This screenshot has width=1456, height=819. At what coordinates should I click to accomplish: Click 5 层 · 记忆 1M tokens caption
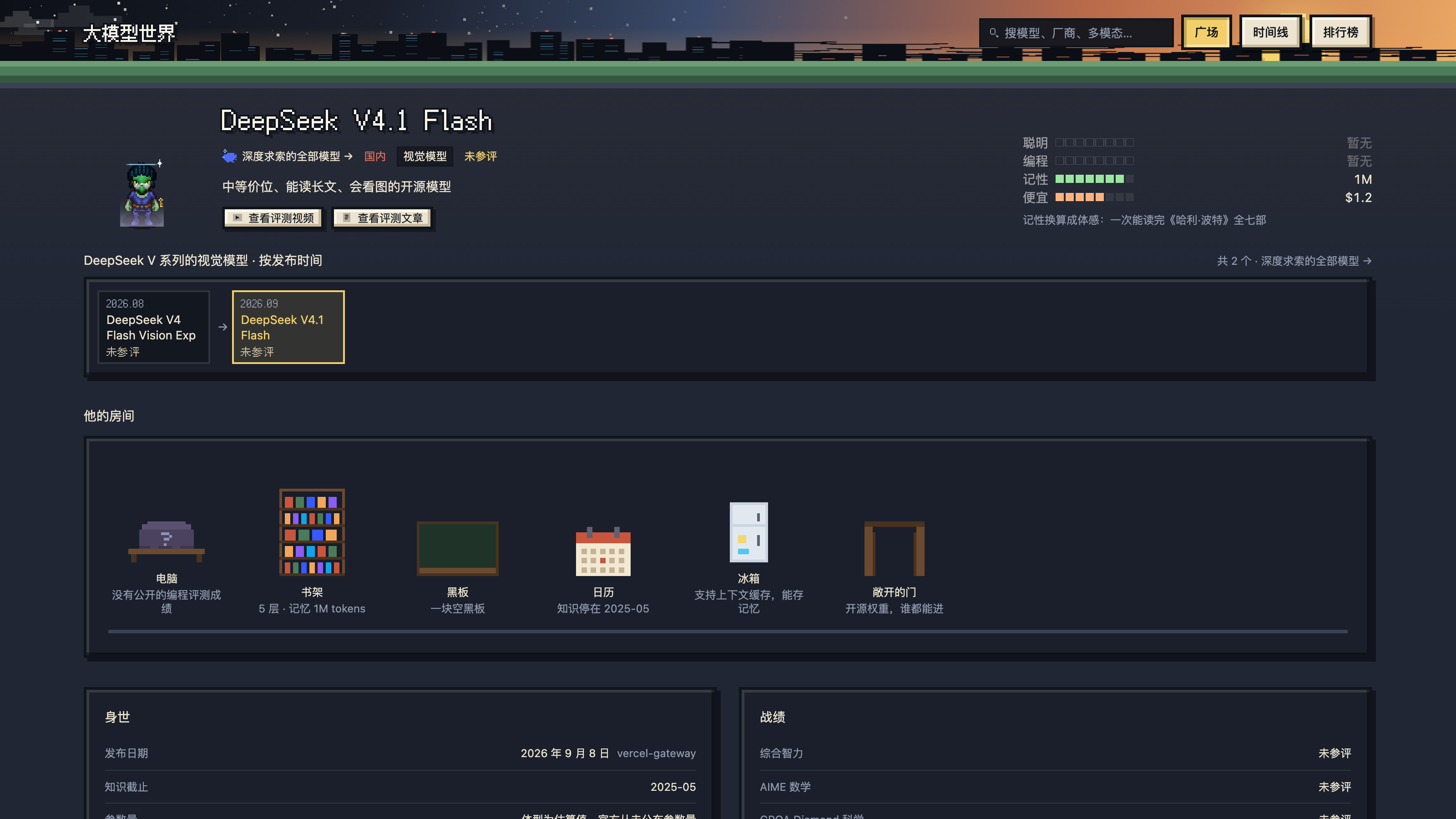point(312,608)
